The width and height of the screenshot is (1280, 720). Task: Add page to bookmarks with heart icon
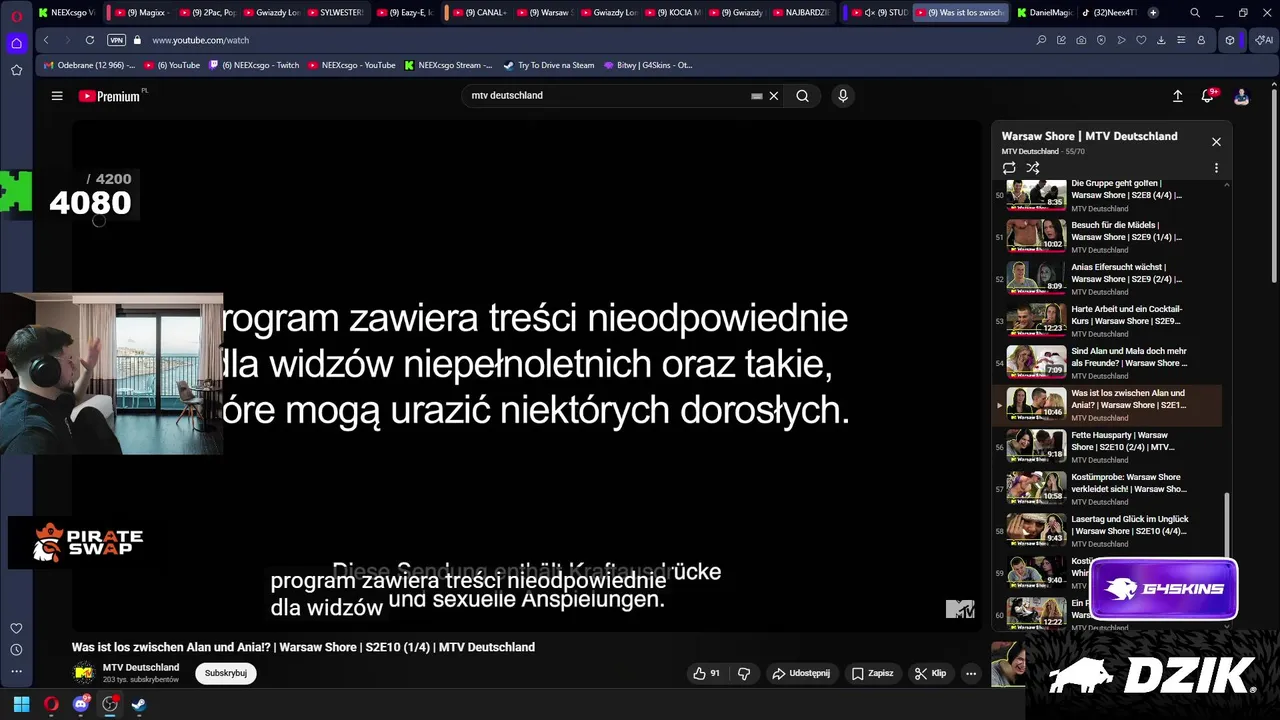click(x=1141, y=40)
